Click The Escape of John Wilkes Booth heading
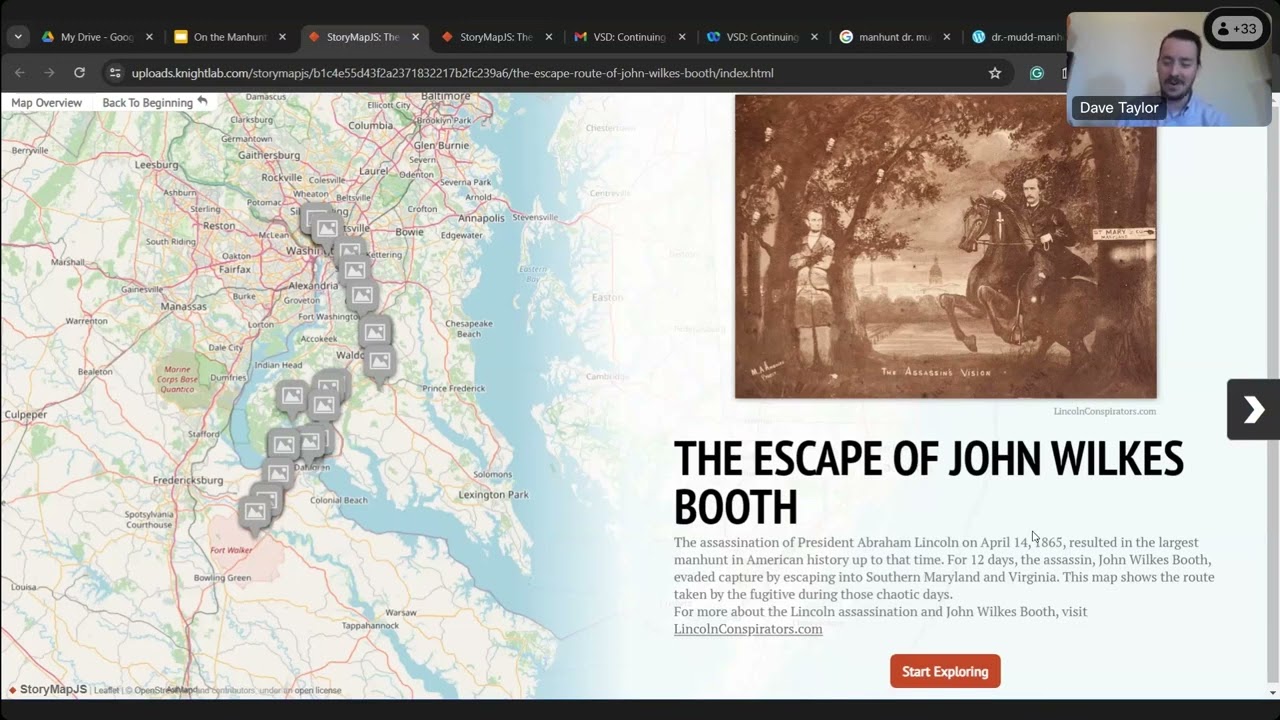The image size is (1280, 720). [928, 483]
